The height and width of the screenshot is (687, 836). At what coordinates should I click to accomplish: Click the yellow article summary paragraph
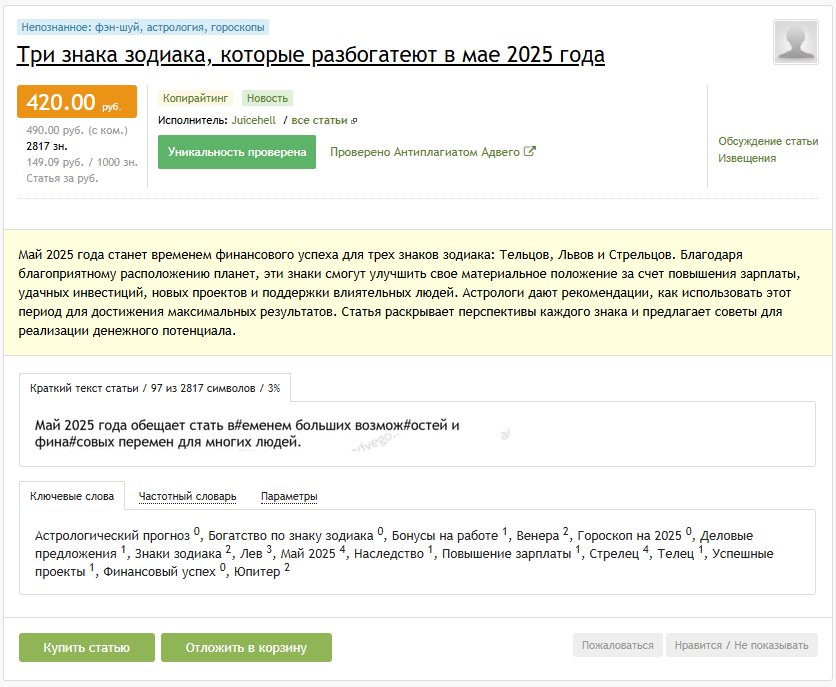(x=409, y=293)
